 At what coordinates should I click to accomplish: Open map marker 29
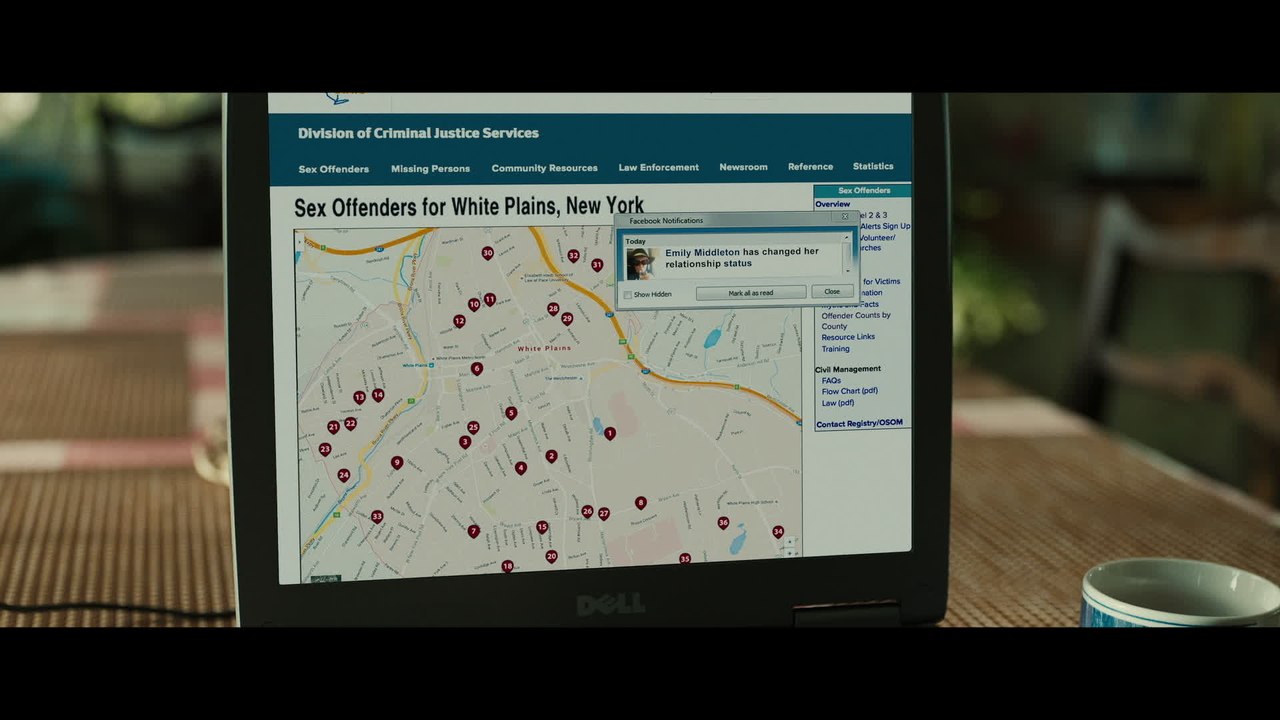pos(567,319)
